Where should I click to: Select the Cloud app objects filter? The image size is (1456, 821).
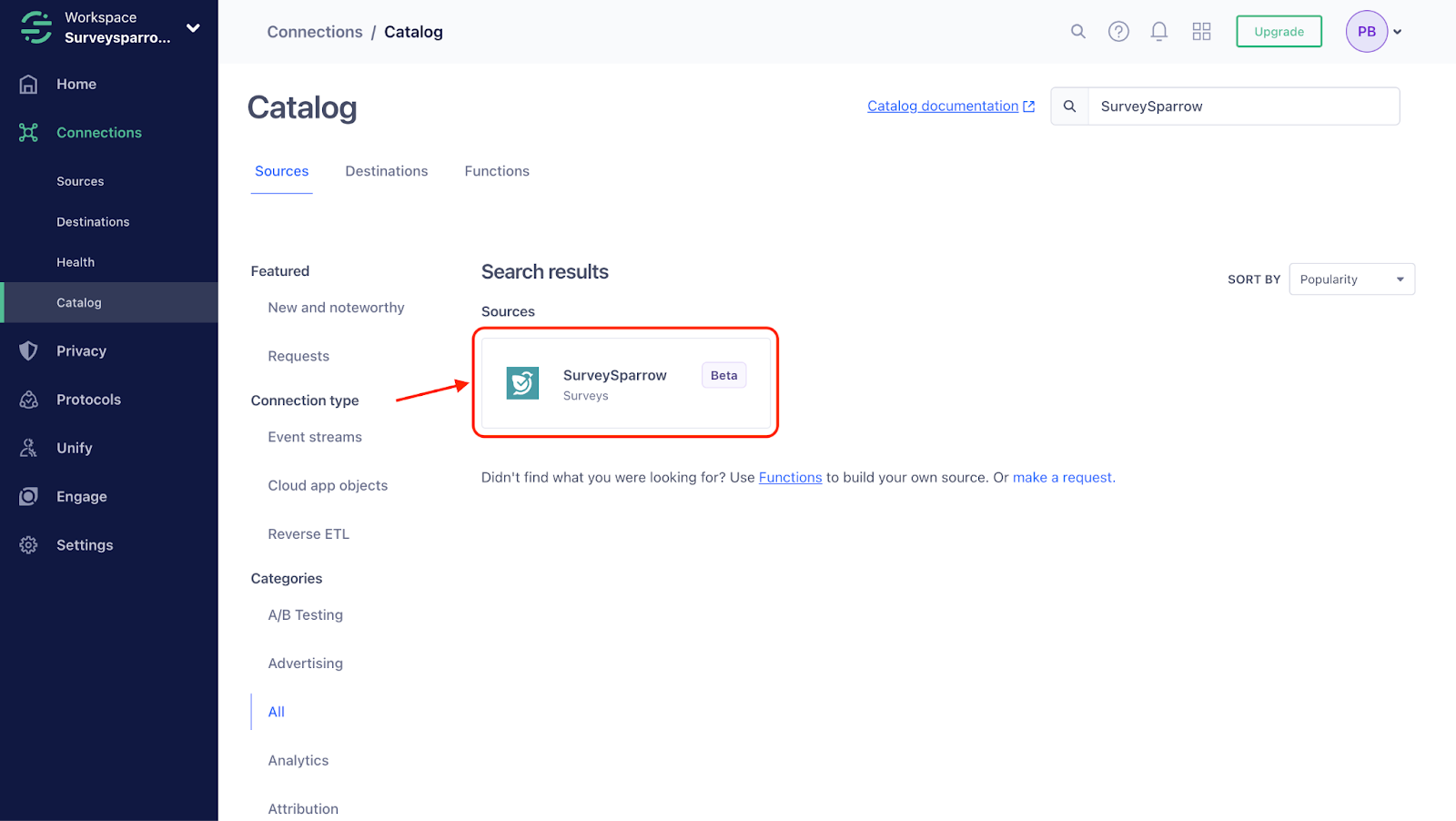pos(328,486)
